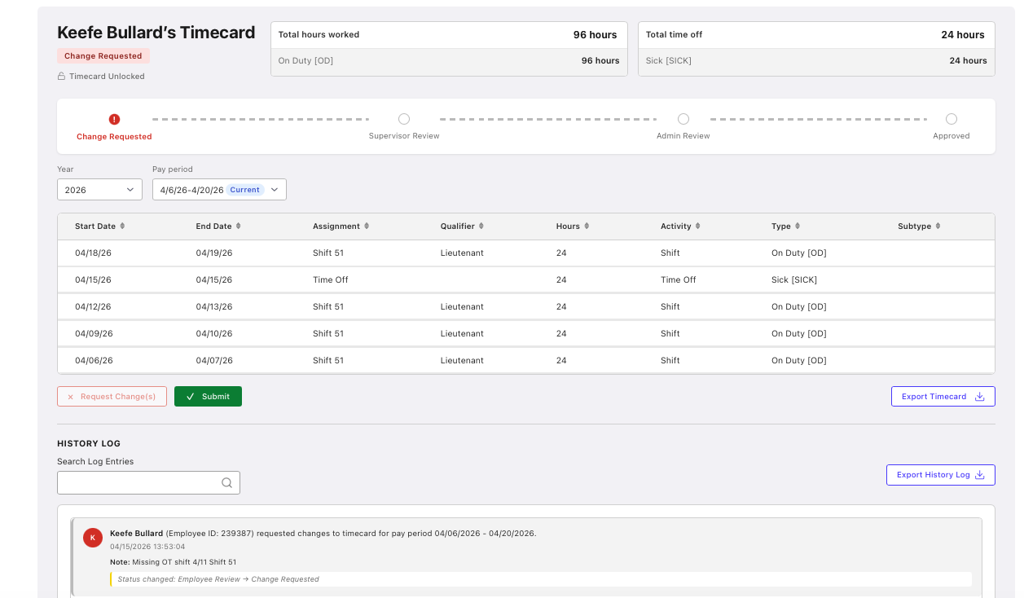Click the Current tag in pay period
Viewport: 1024px width, 598px height.
tap(245, 190)
